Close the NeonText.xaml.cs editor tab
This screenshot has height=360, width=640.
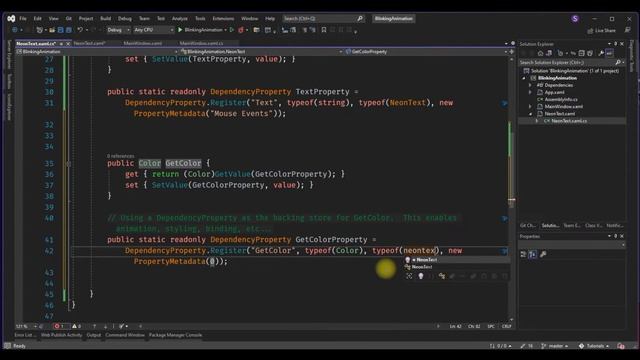pos(68,43)
